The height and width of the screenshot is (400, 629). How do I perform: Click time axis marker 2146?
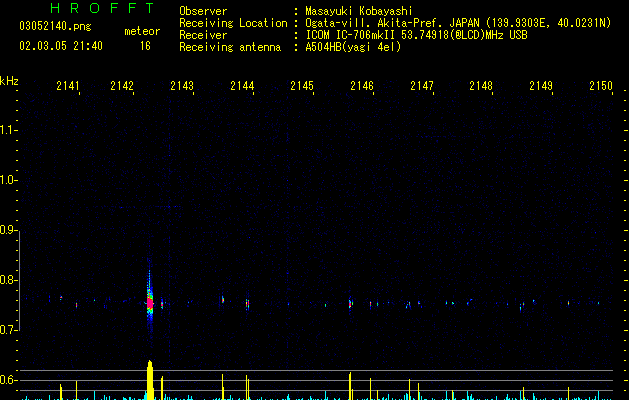(362, 85)
